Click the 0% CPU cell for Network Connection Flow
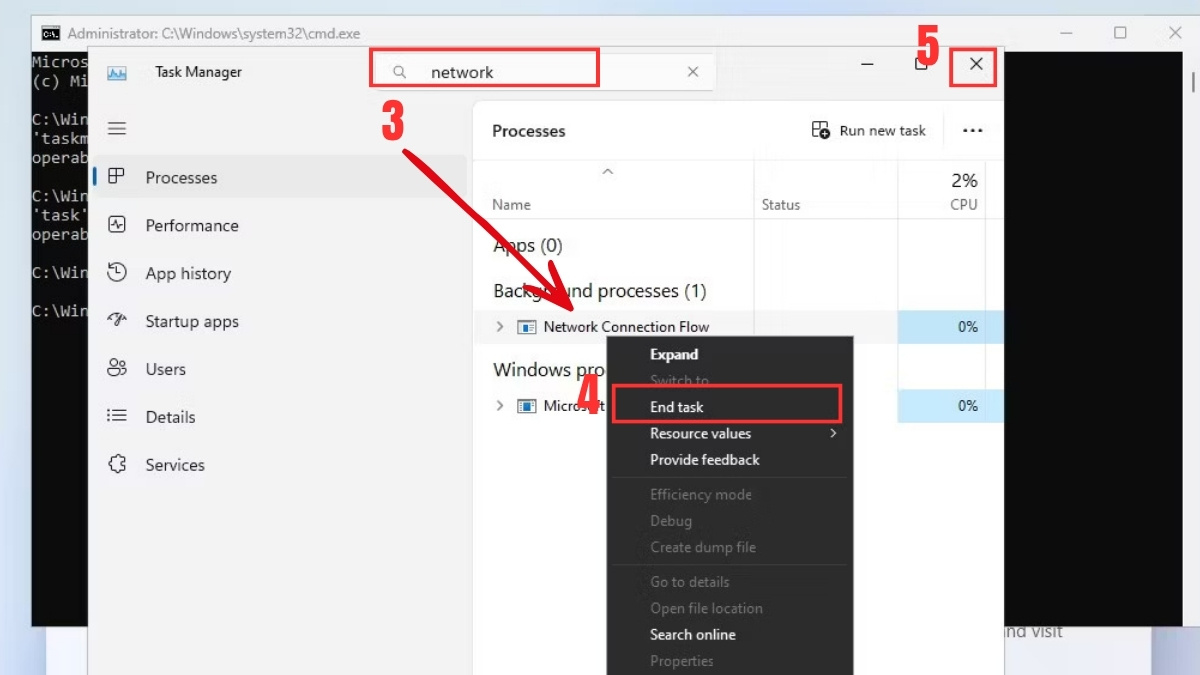1200x675 pixels. (x=941, y=327)
